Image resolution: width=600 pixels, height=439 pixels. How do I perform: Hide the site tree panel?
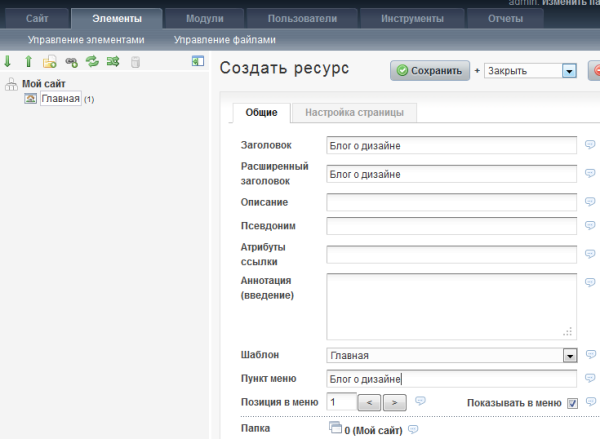pyautogui.click(x=198, y=62)
